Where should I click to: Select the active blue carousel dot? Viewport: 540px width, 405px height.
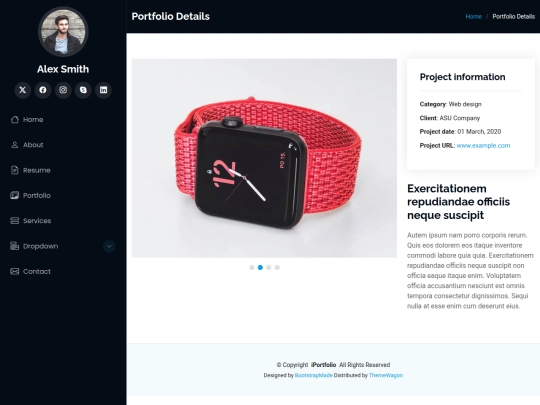coord(260,267)
